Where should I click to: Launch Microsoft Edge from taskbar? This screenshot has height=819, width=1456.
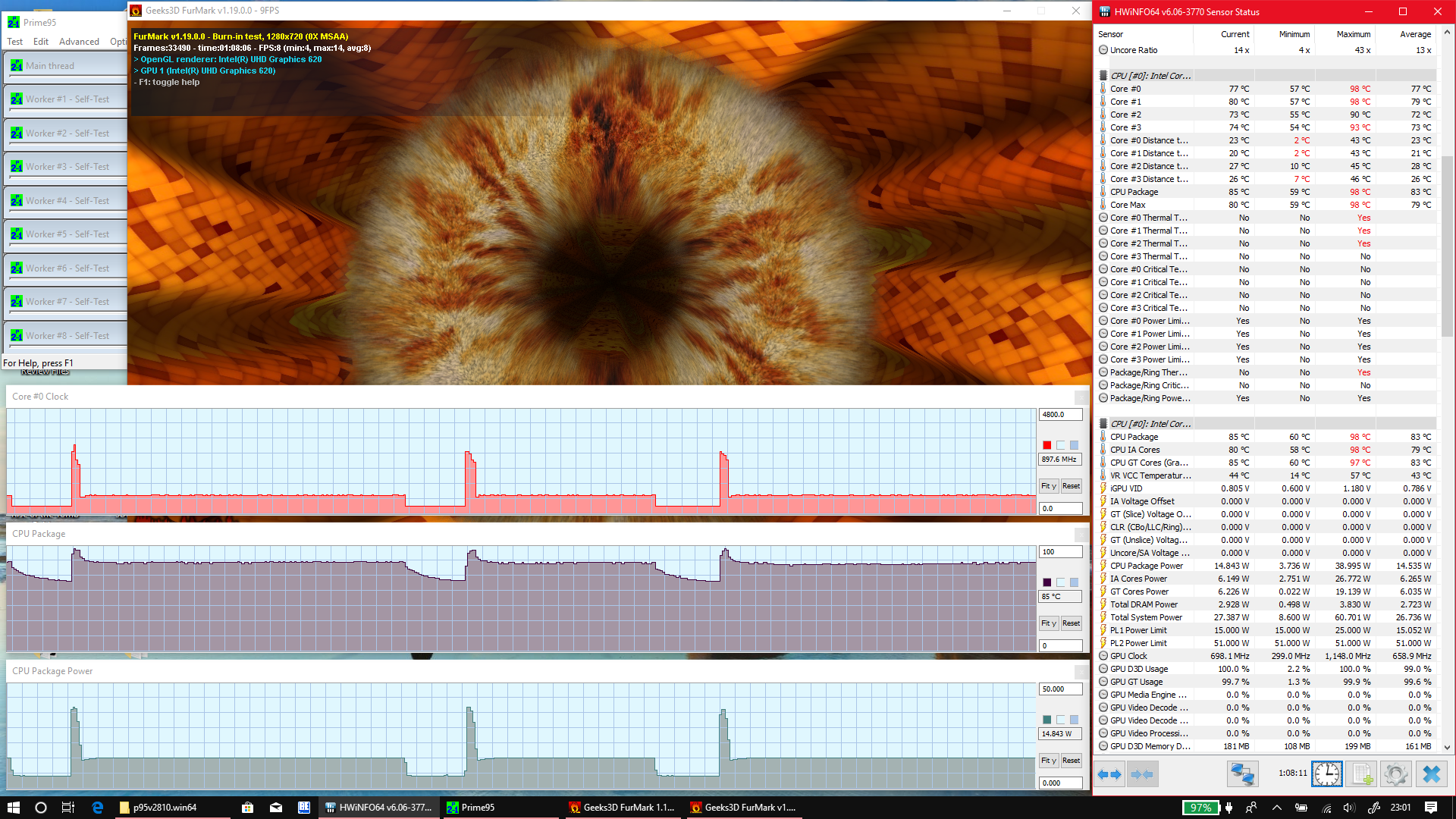coord(98,808)
